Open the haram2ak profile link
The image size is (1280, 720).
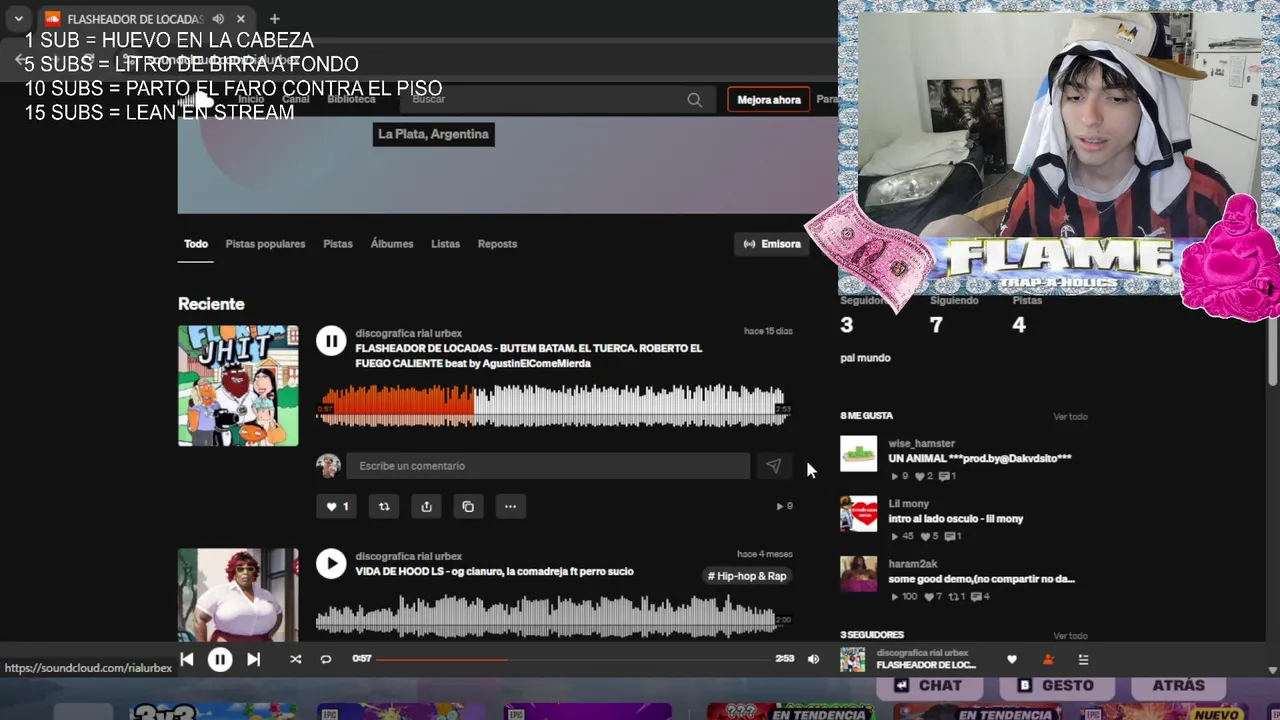pyautogui.click(x=912, y=564)
